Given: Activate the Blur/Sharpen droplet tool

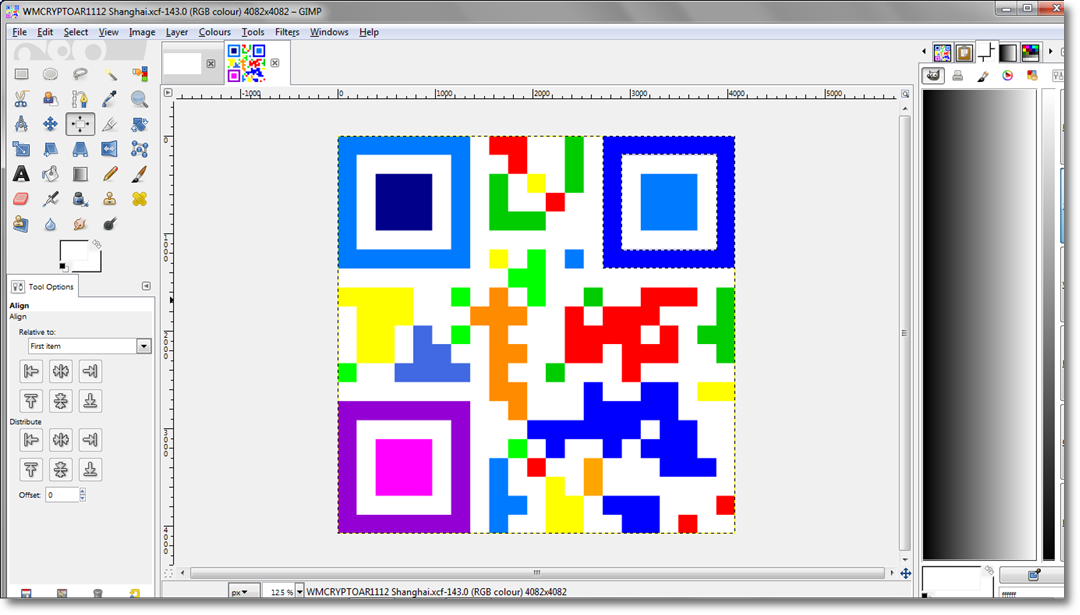Looking at the screenshot, I should point(50,224).
